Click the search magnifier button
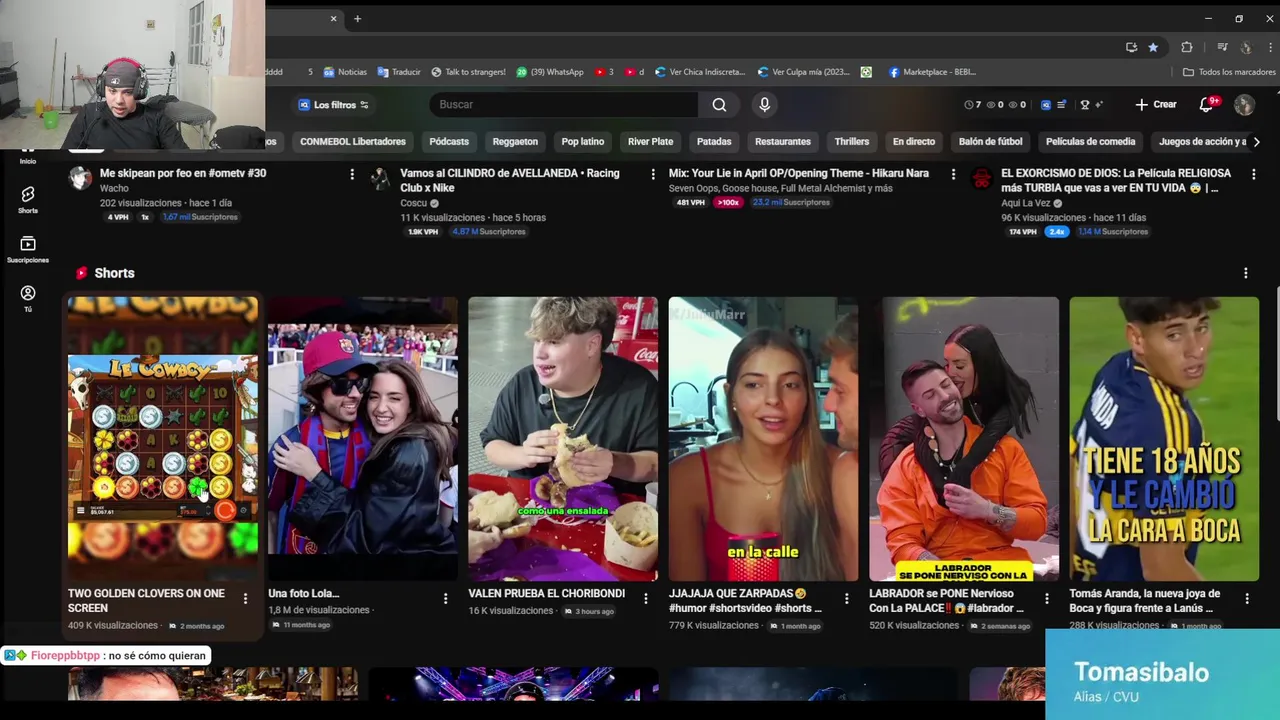 pos(719,104)
